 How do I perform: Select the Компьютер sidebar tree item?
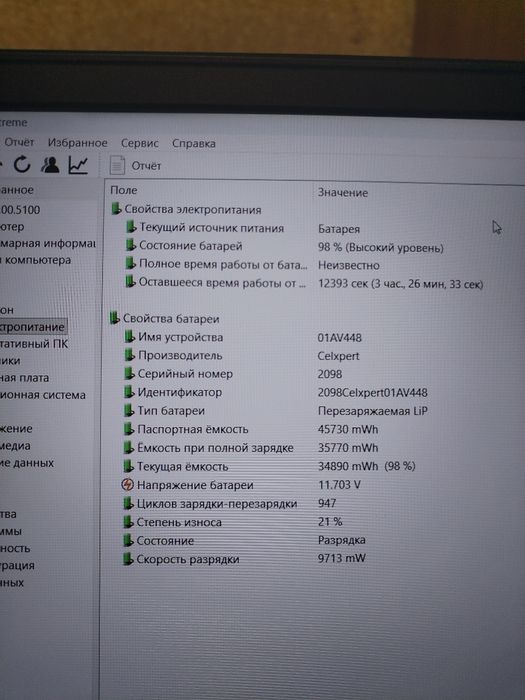[x=12, y=226]
